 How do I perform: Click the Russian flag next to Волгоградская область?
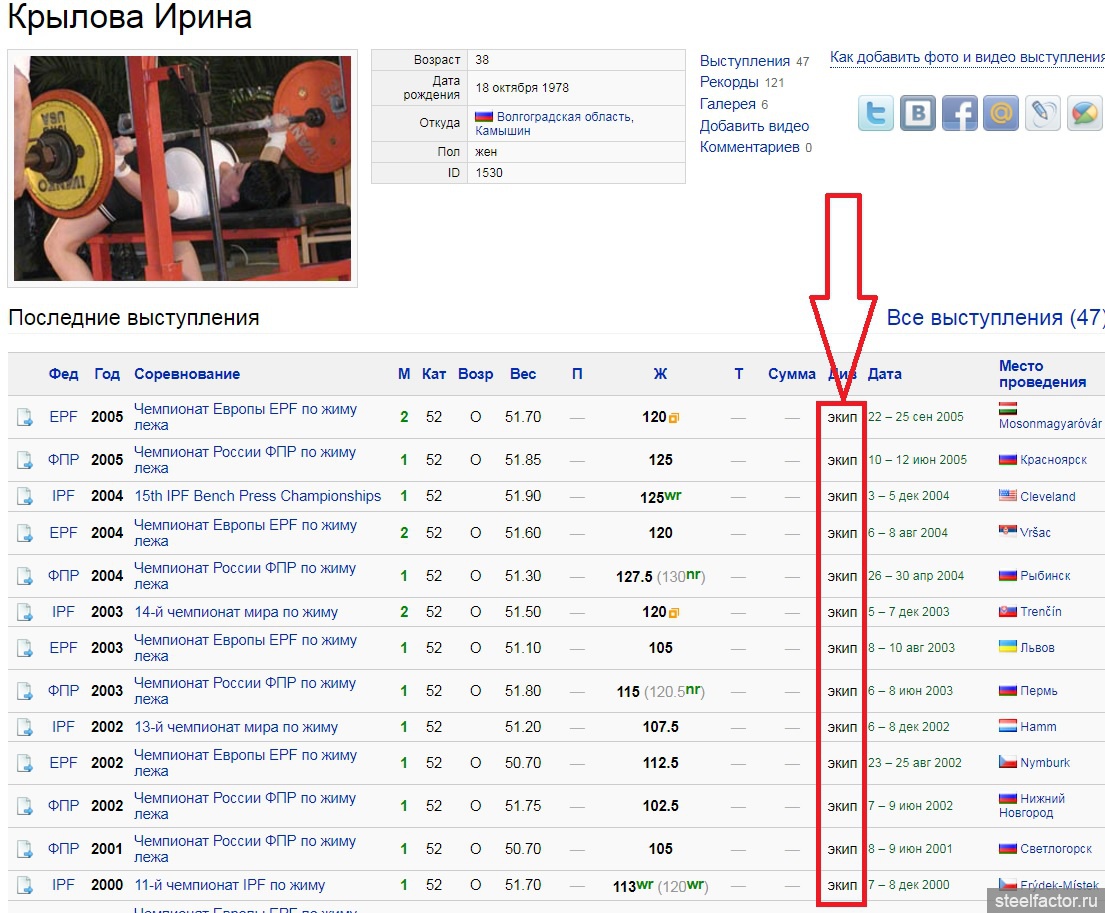point(483,117)
